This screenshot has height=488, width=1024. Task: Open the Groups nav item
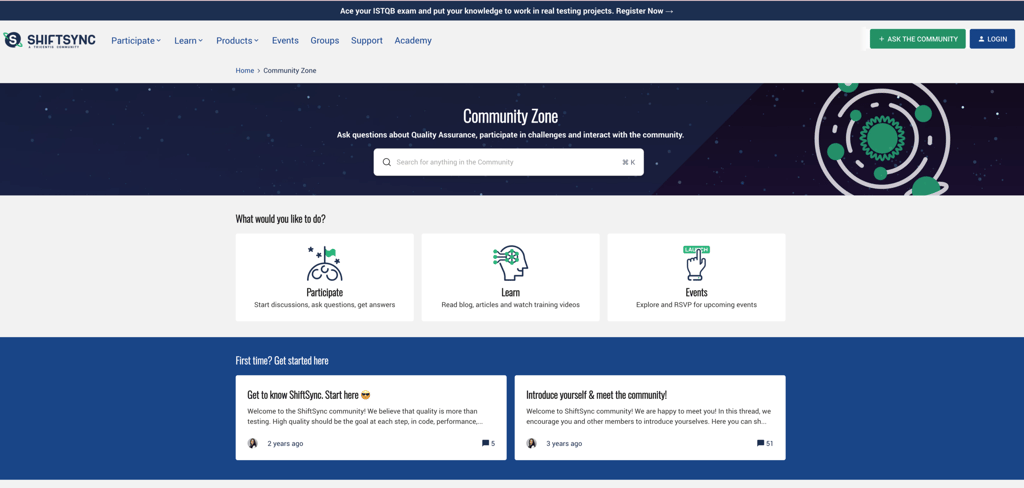coord(325,41)
